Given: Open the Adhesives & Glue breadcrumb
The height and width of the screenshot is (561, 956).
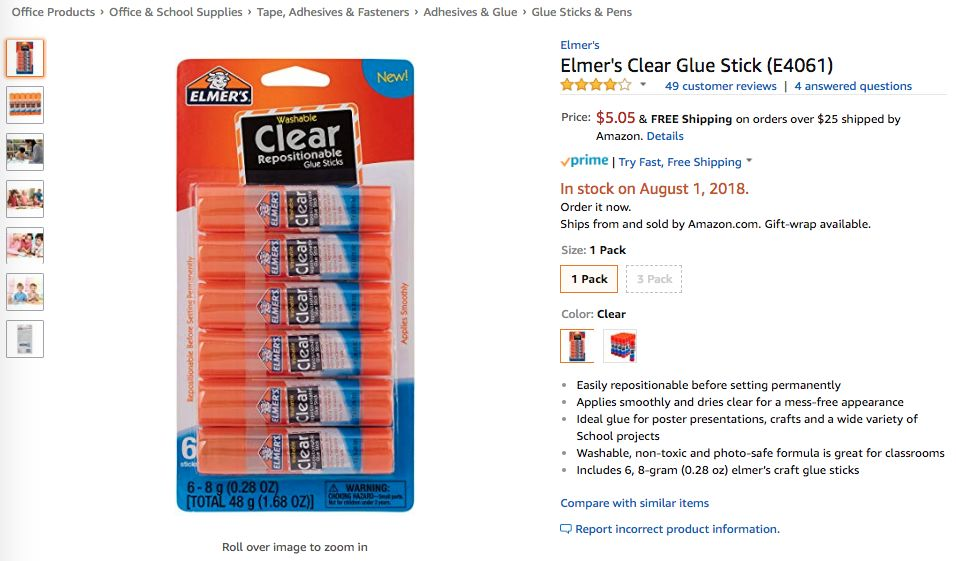Looking at the screenshot, I should point(470,12).
